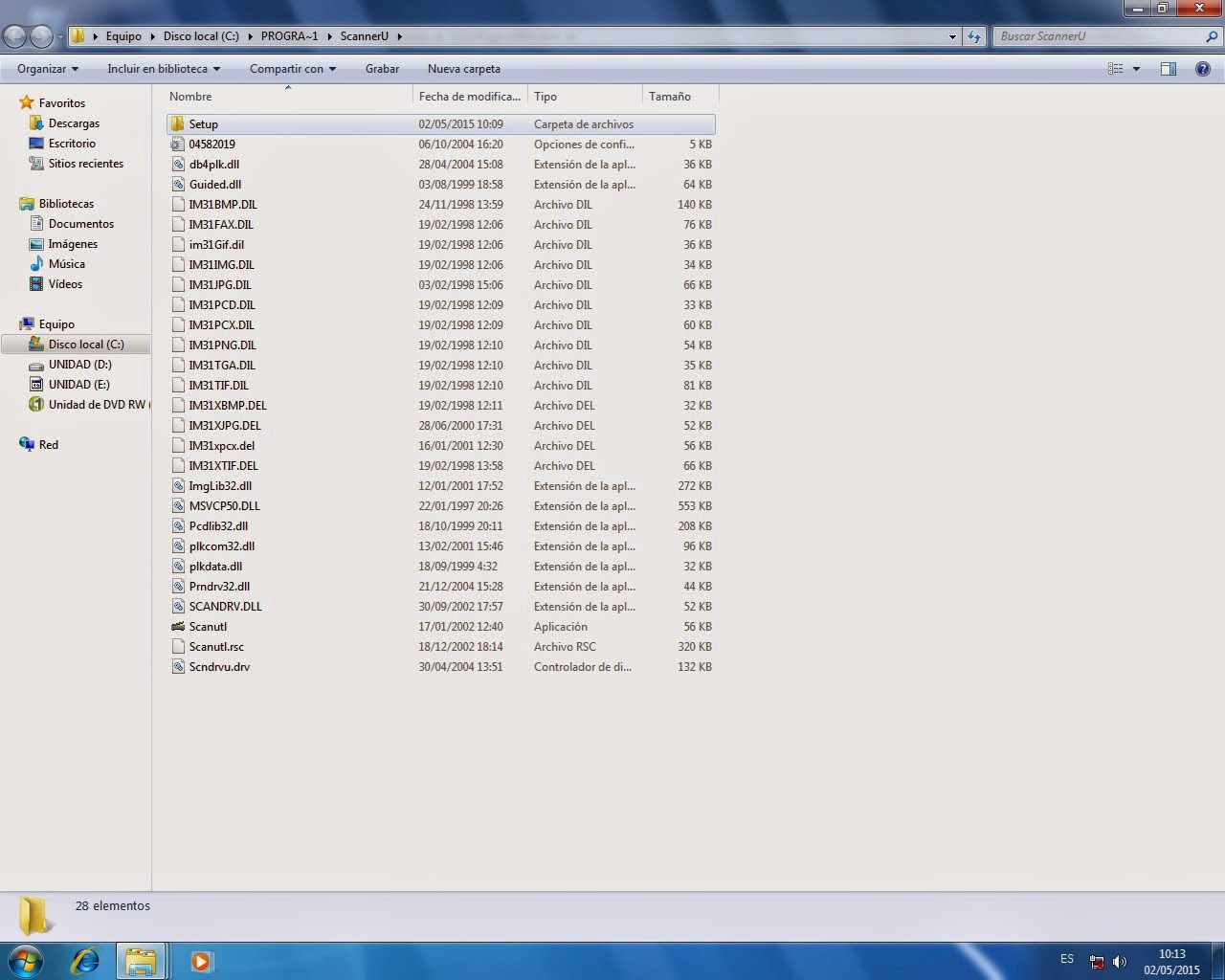This screenshot has height=980, width=1225.
Task: Click the ES language indicator in taskbar
Action: 1067,959
